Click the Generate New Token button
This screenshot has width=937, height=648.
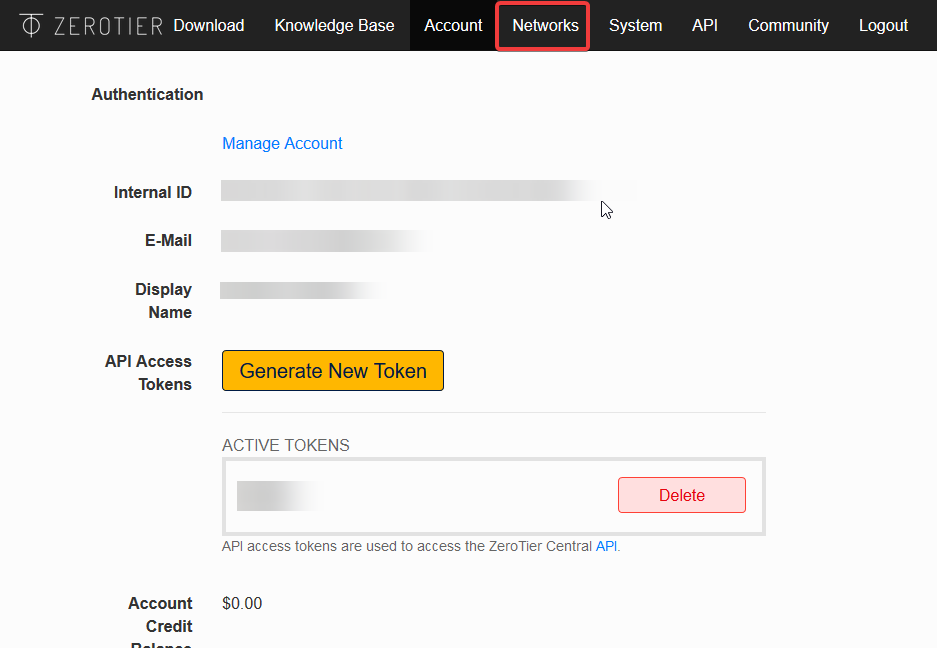tap(333, 371)
